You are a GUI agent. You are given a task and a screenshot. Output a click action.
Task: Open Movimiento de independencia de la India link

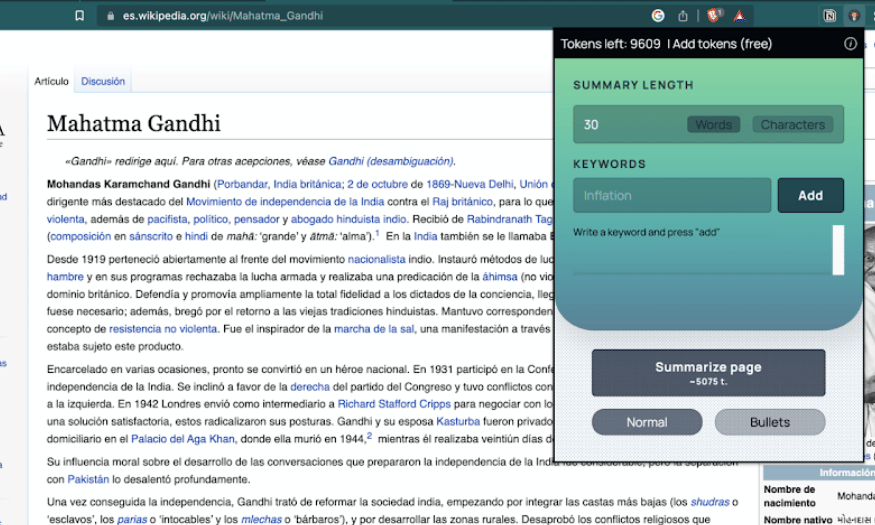pyautogui.click(x=285, y=201)
